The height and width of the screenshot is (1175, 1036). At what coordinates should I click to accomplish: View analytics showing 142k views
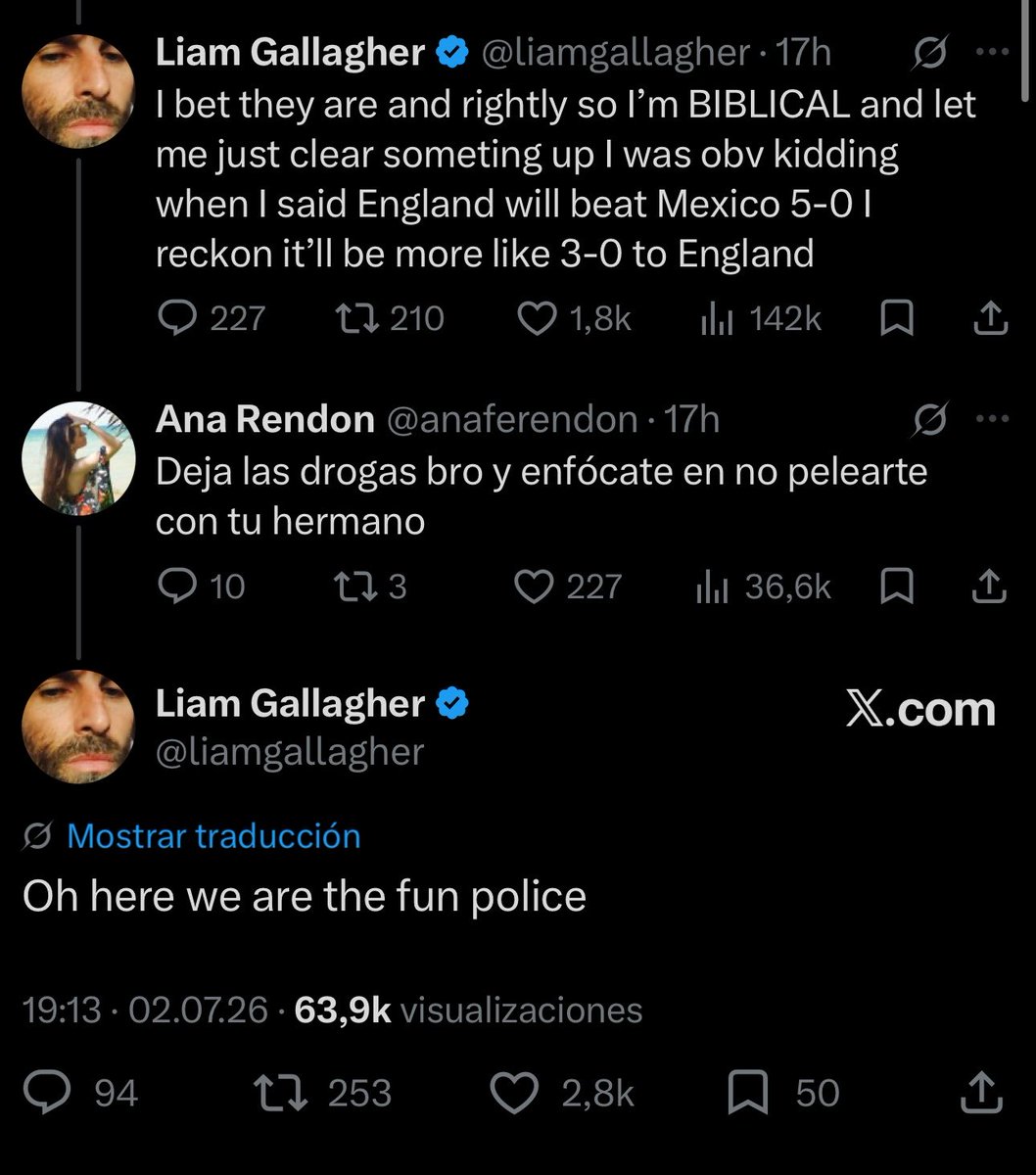(761, 318)
